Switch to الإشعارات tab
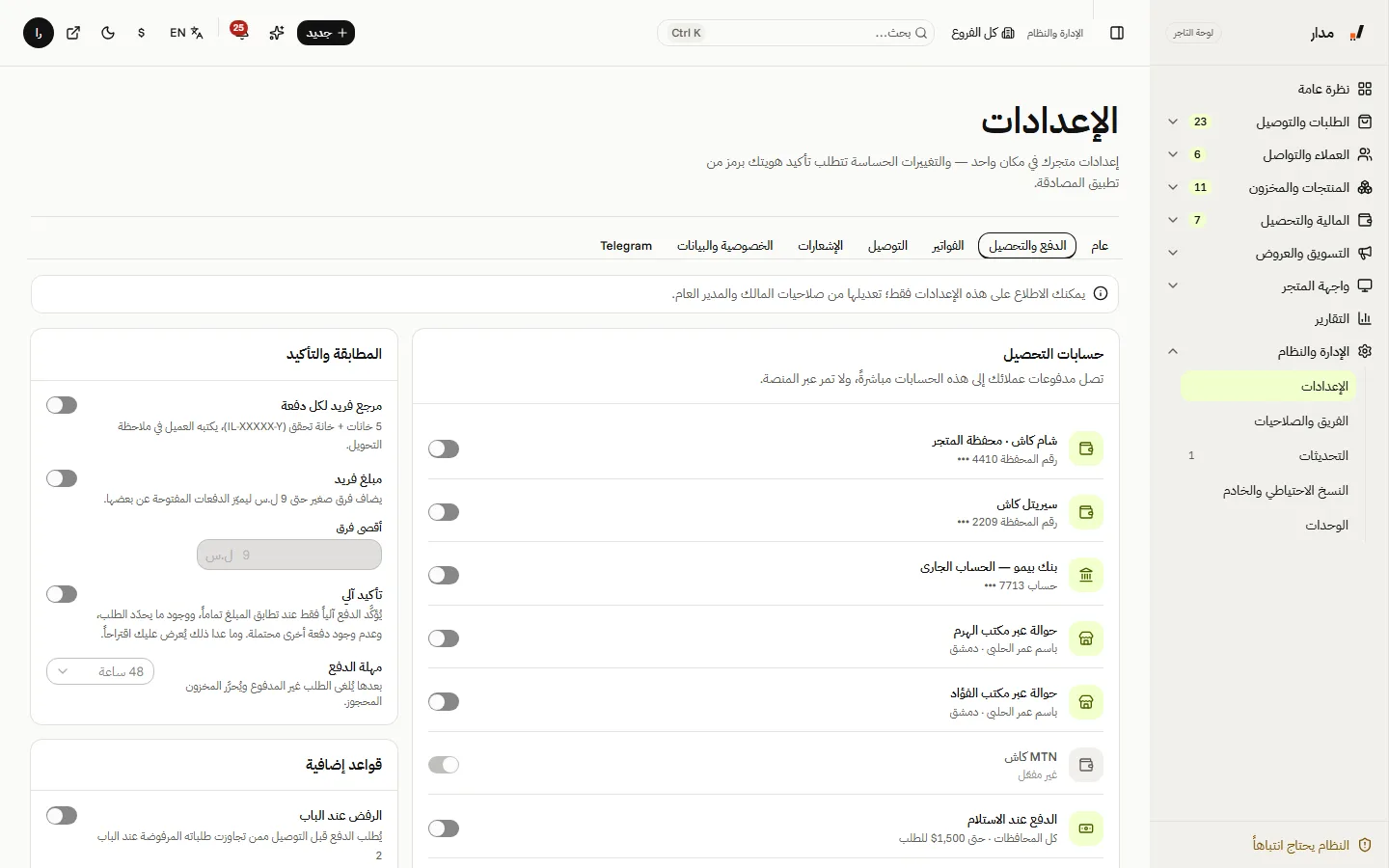 click(821, 246)
